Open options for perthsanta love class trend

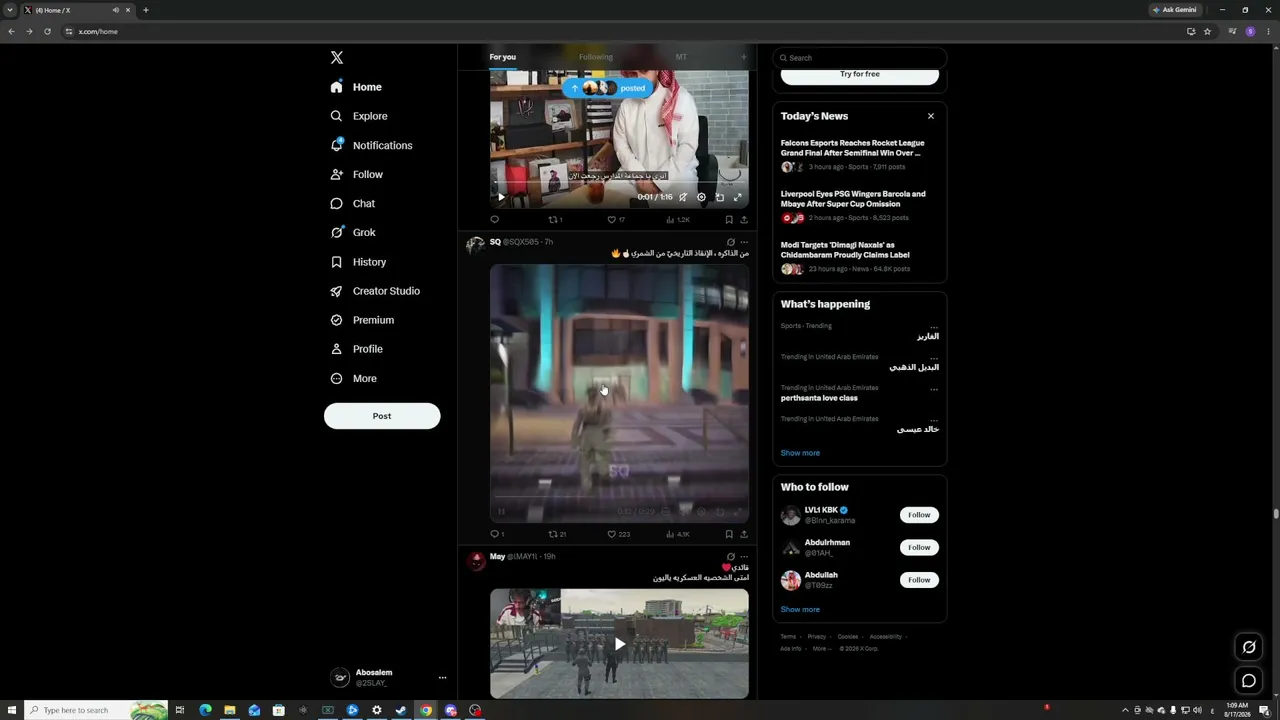[934, 389]
